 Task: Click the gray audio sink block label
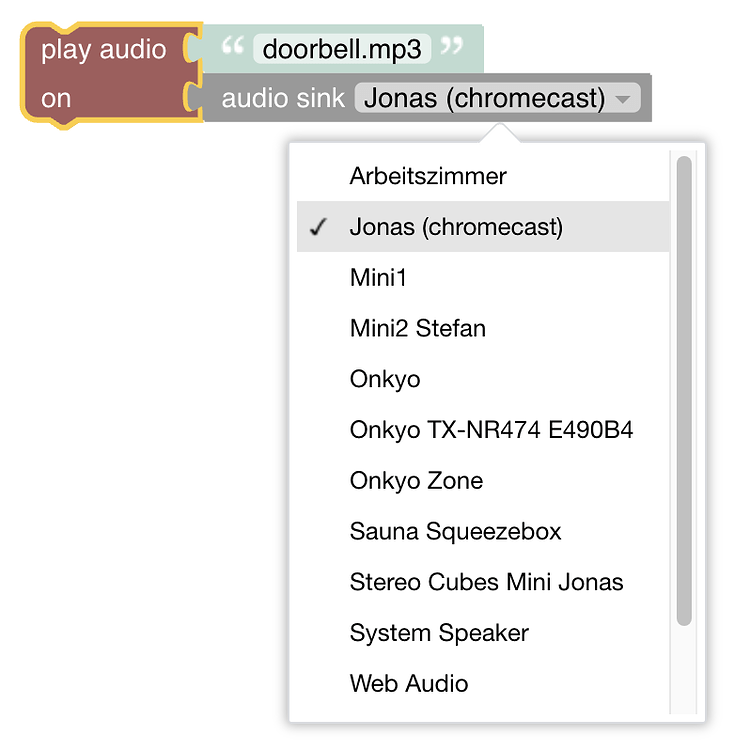(x=283, y=99)
